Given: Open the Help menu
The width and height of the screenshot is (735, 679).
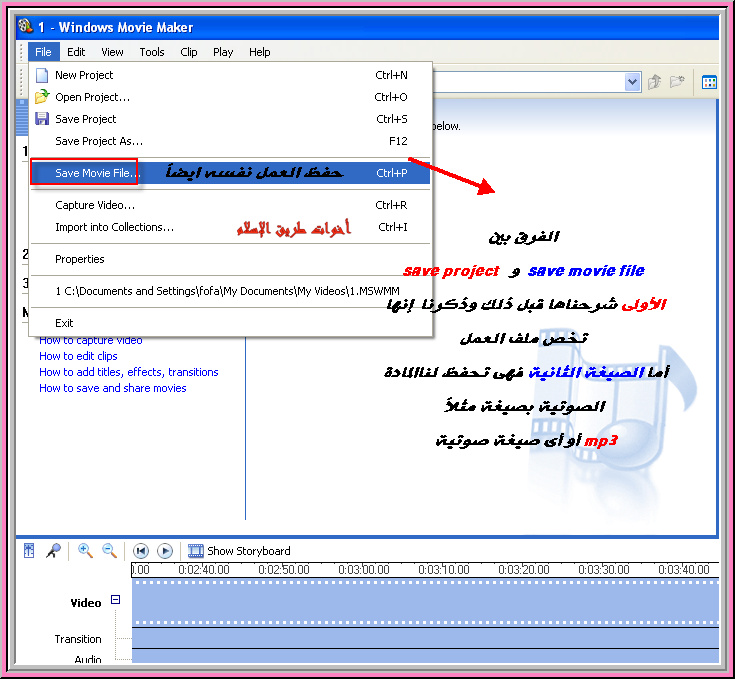Looking at the screenshot, I should [260, 52].
